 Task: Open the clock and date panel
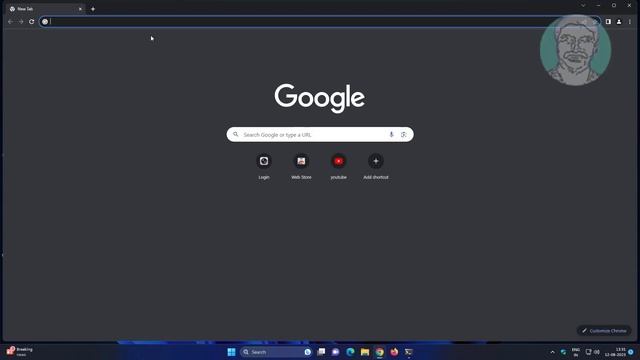[615, 352]
